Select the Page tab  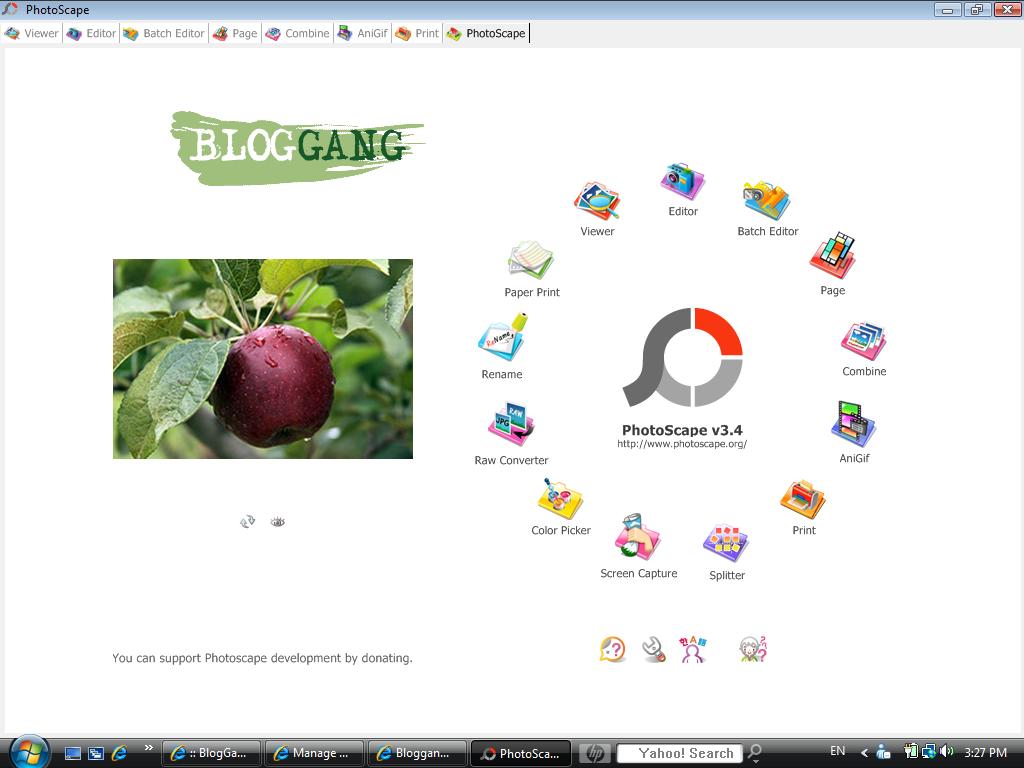point(235,33)
